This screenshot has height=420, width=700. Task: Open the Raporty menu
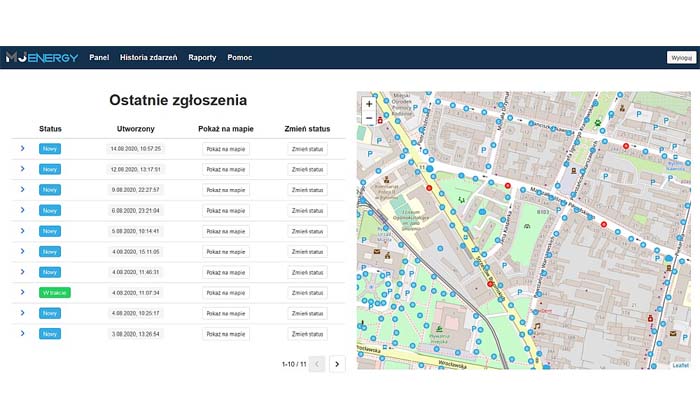pyautogui.click(x=202, y=57)
